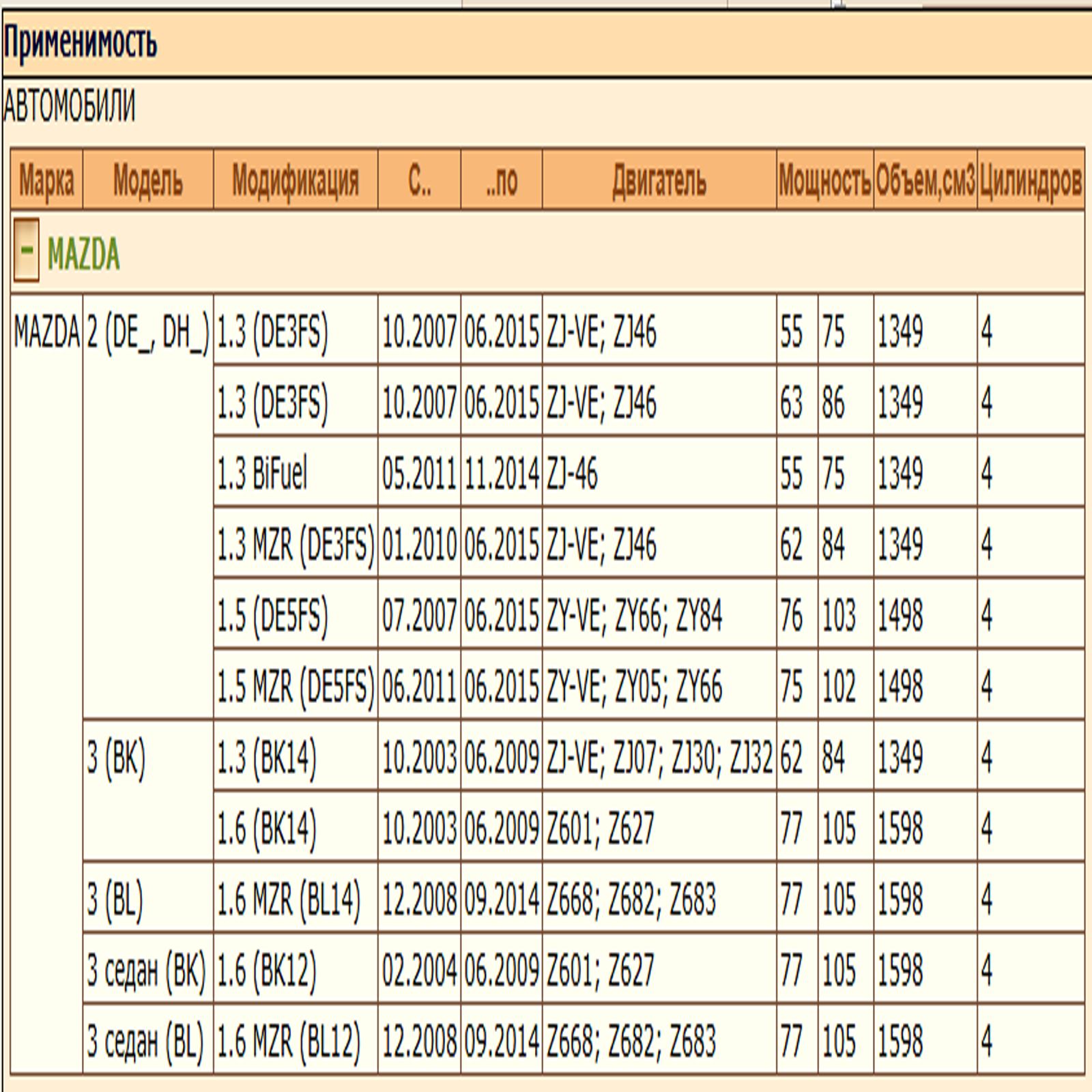
Task: Select the 1.3 MZR (DE3FS) modification
Action: click(295, 545)
